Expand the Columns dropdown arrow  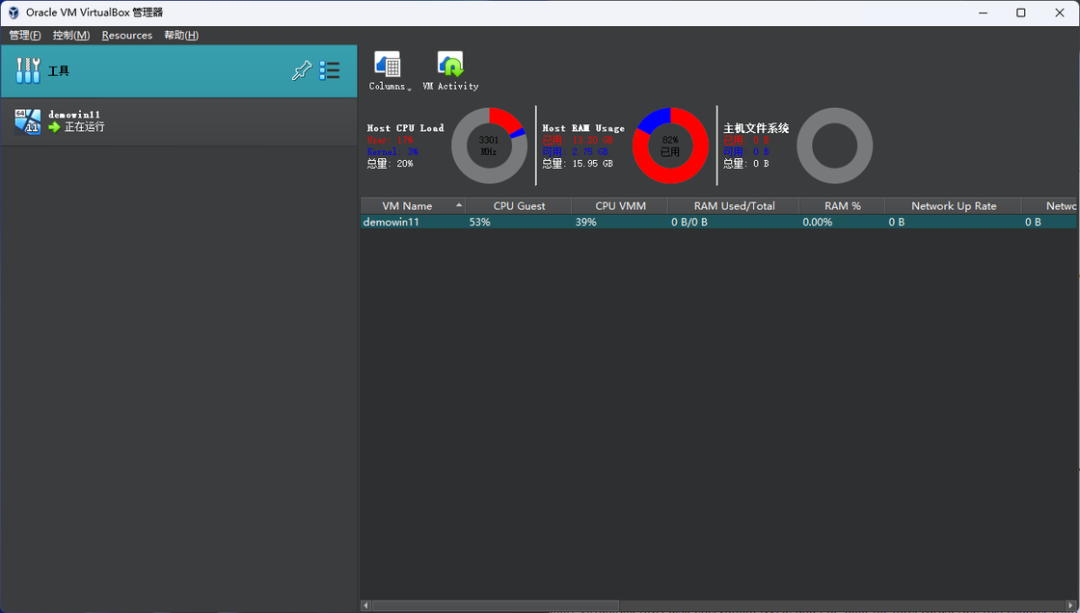[x=409, y=89]
